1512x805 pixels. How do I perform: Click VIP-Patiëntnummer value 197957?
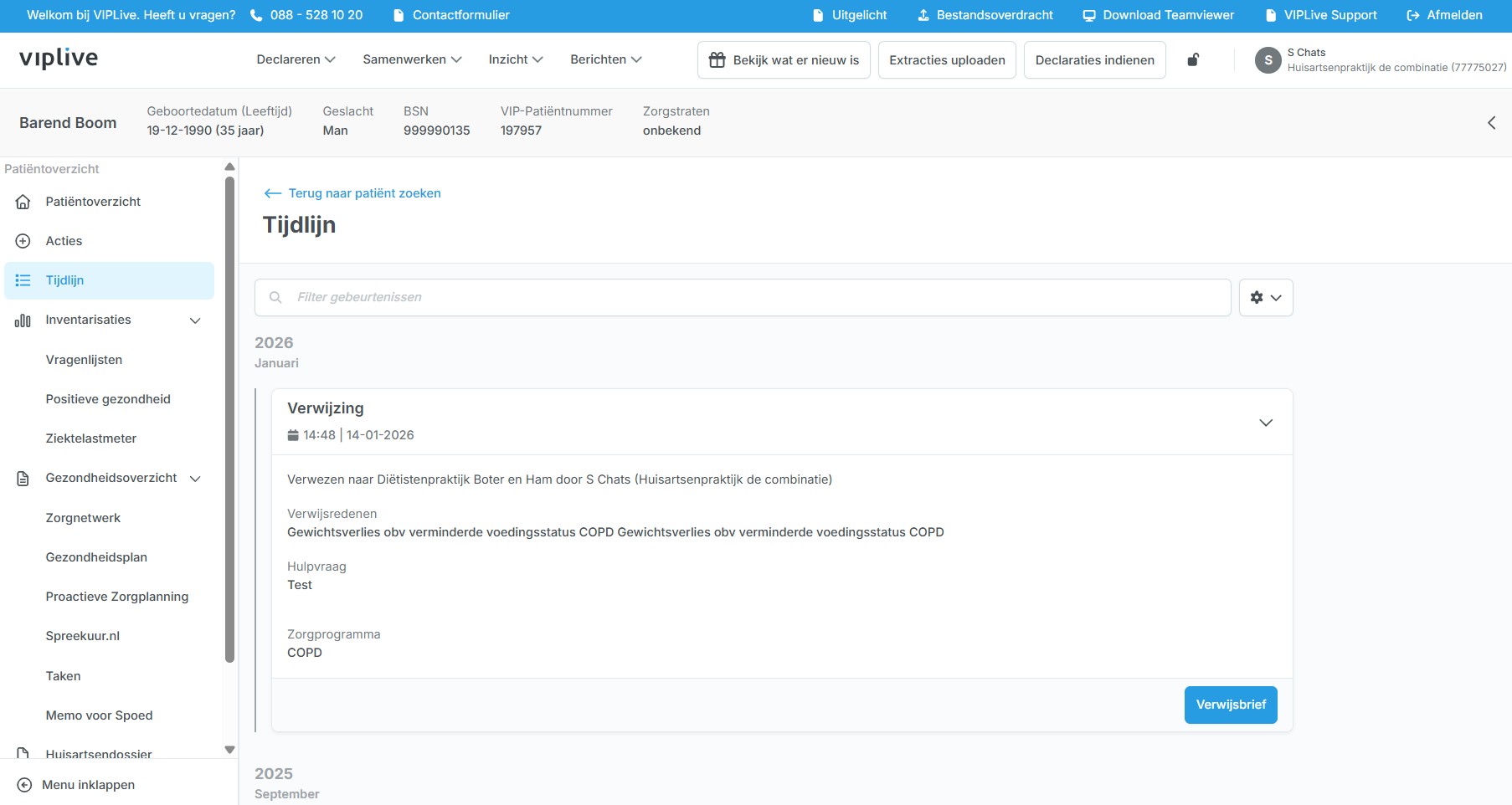(x=521, y=131)
